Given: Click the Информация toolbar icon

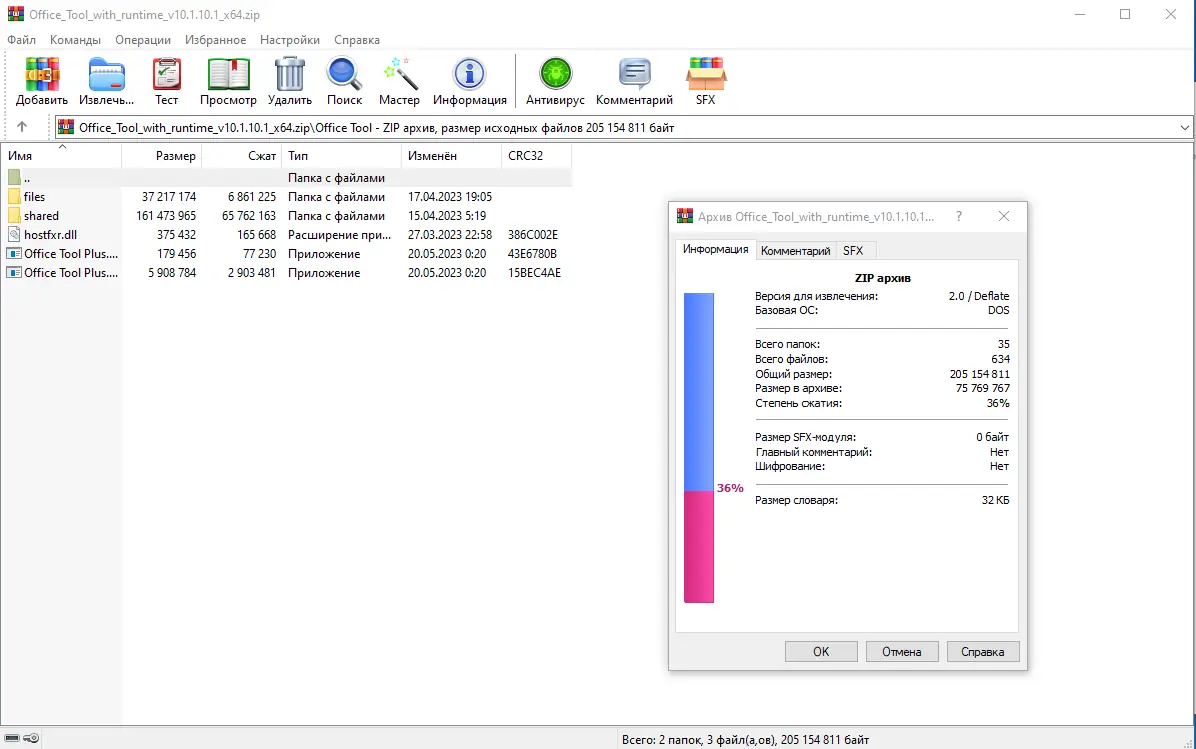Looking at the screenshot, I should (469, 74).
